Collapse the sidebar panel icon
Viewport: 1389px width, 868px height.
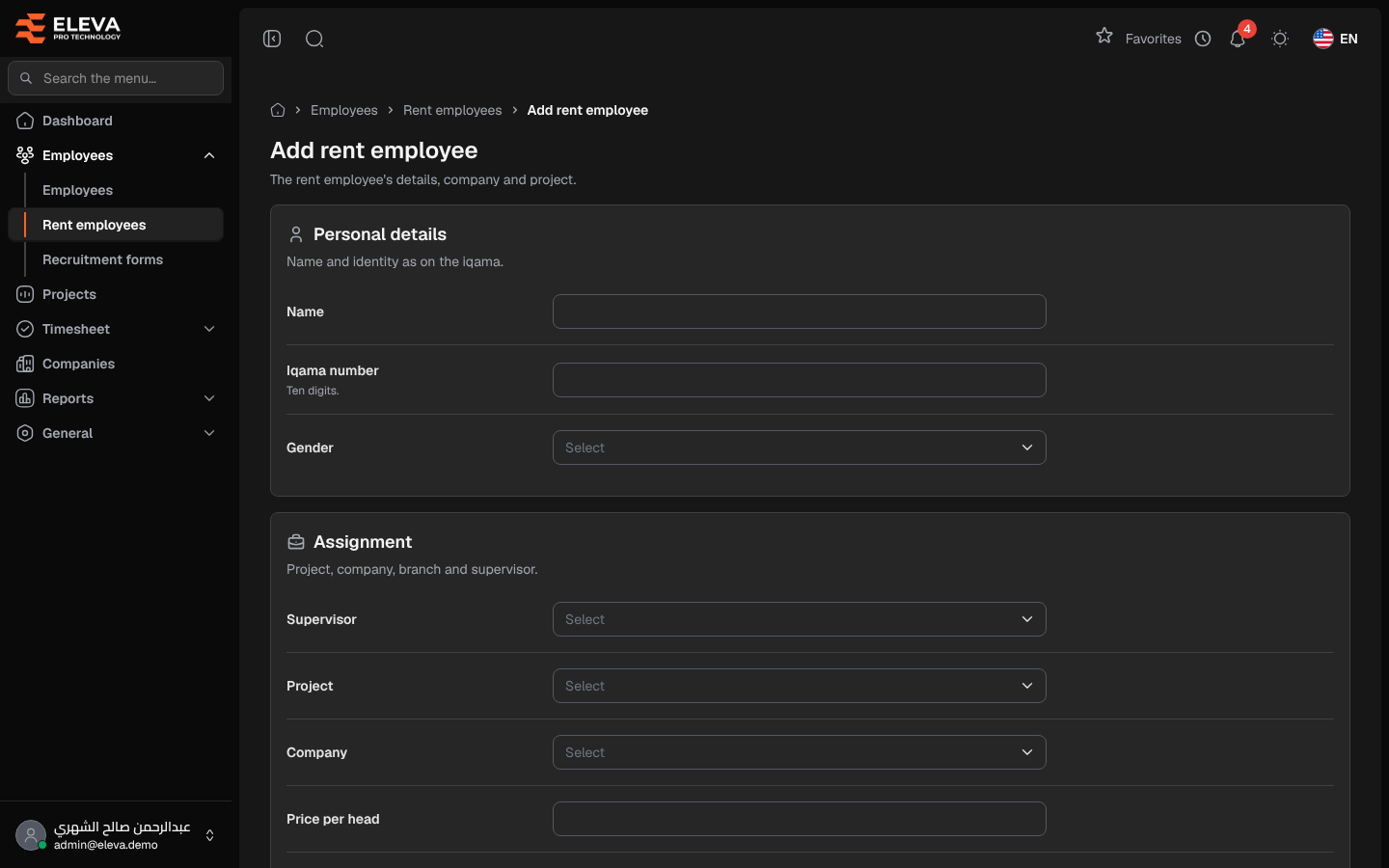(272, 39)
